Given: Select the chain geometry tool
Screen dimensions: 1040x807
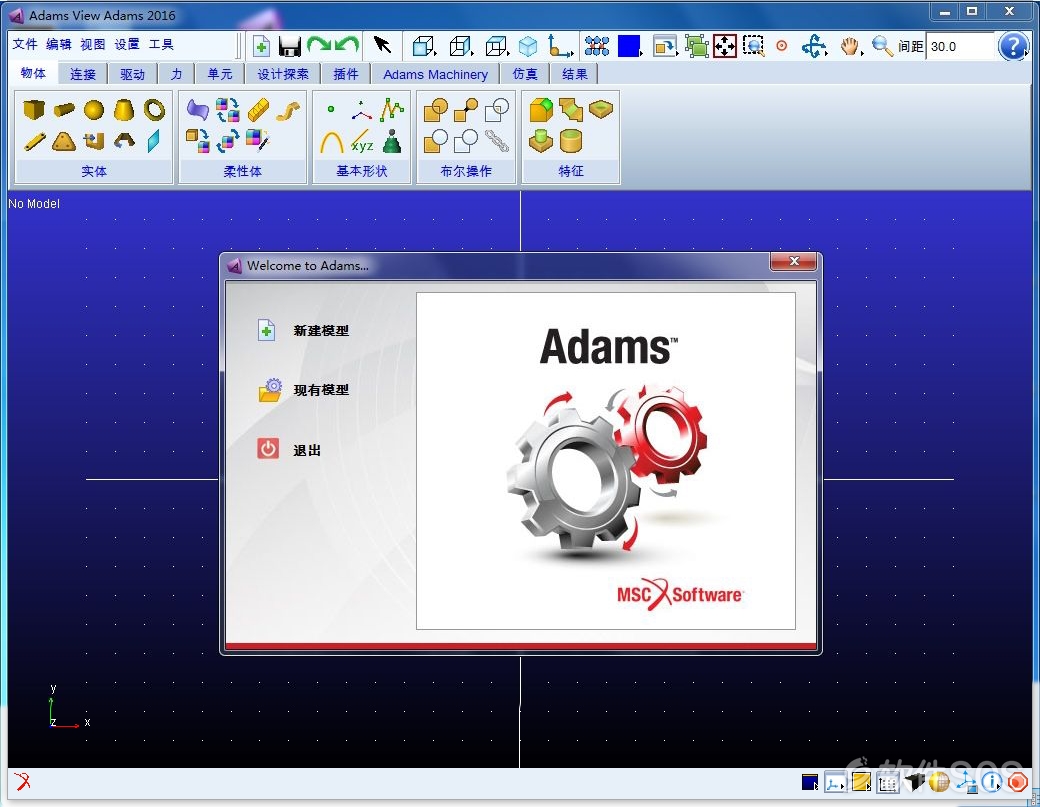Looking at the screenshot, I should pos(497,141).
